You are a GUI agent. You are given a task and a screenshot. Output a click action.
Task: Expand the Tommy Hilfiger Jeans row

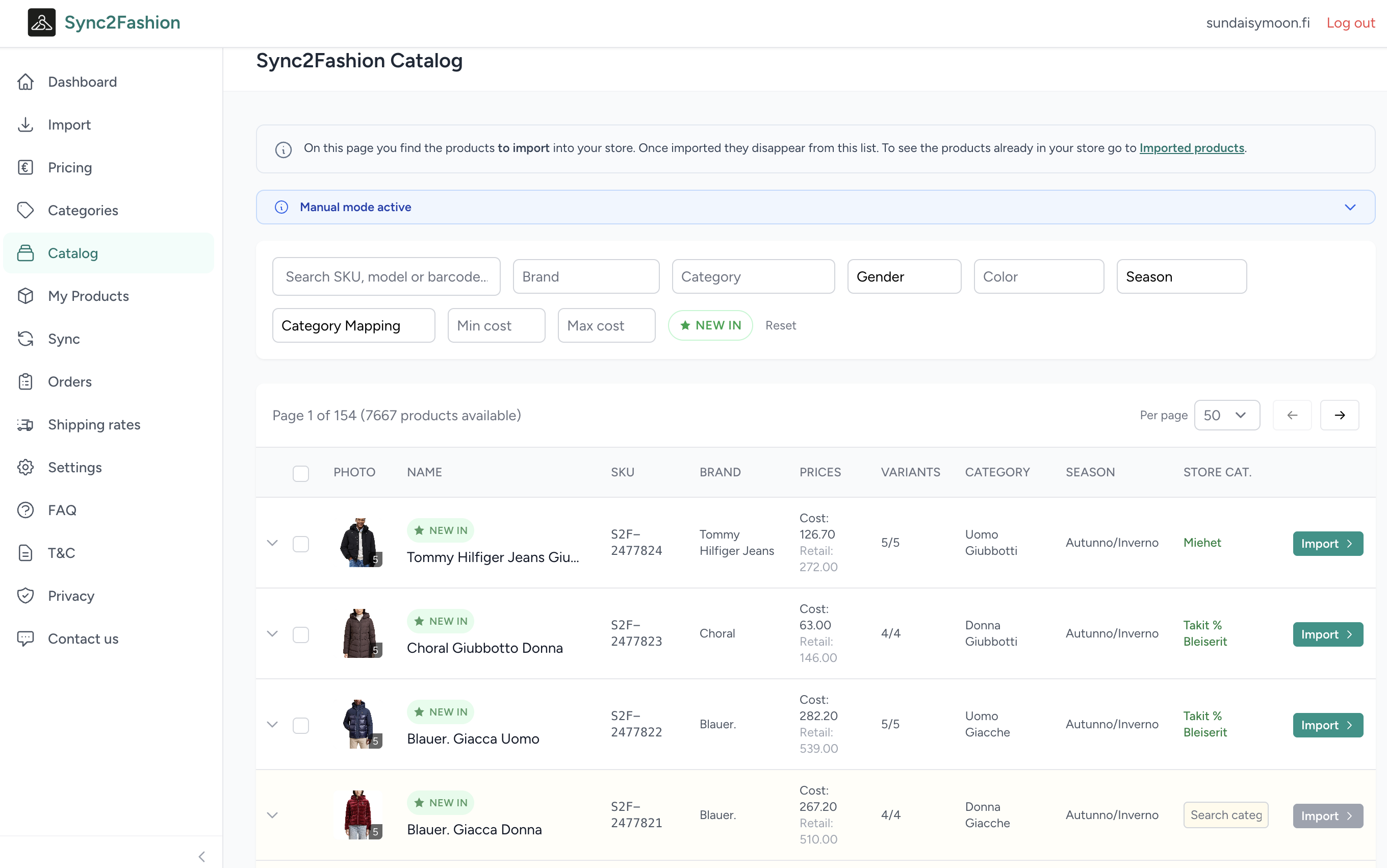coord(273,543)
